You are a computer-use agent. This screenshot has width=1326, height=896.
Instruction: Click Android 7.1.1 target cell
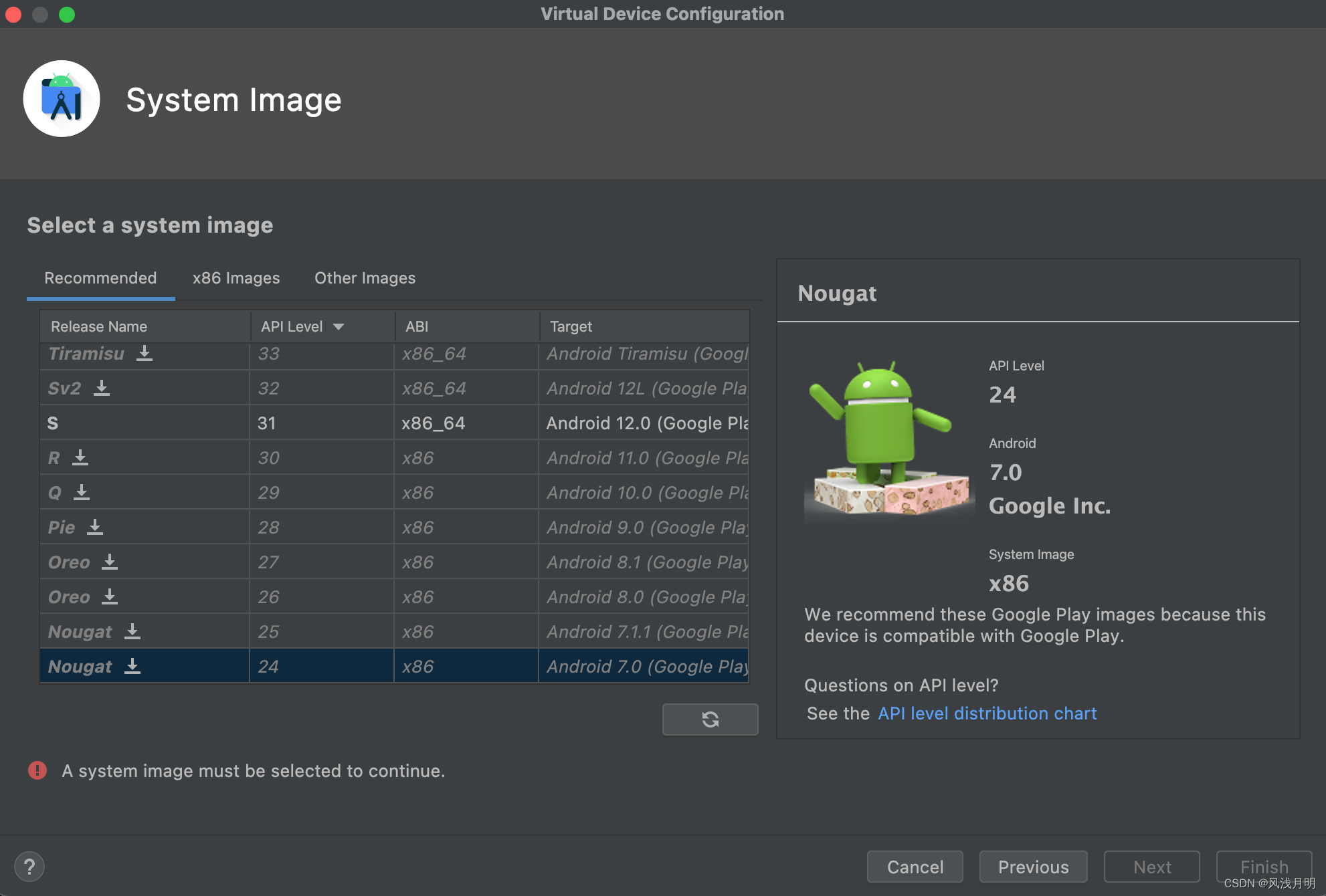(644, 631)
